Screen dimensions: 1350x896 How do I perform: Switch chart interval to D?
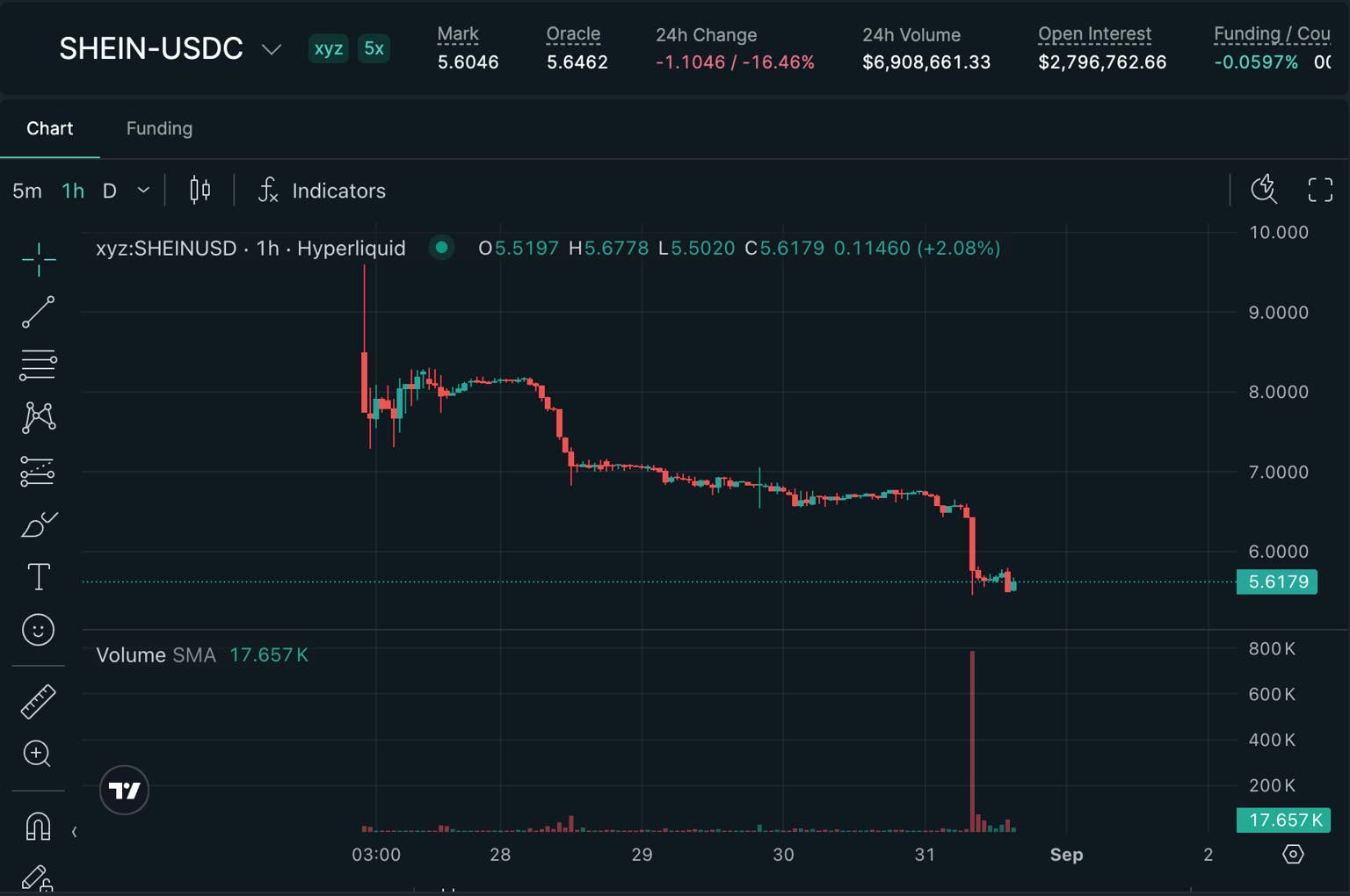pyautogui.click(x=109, y=191)
